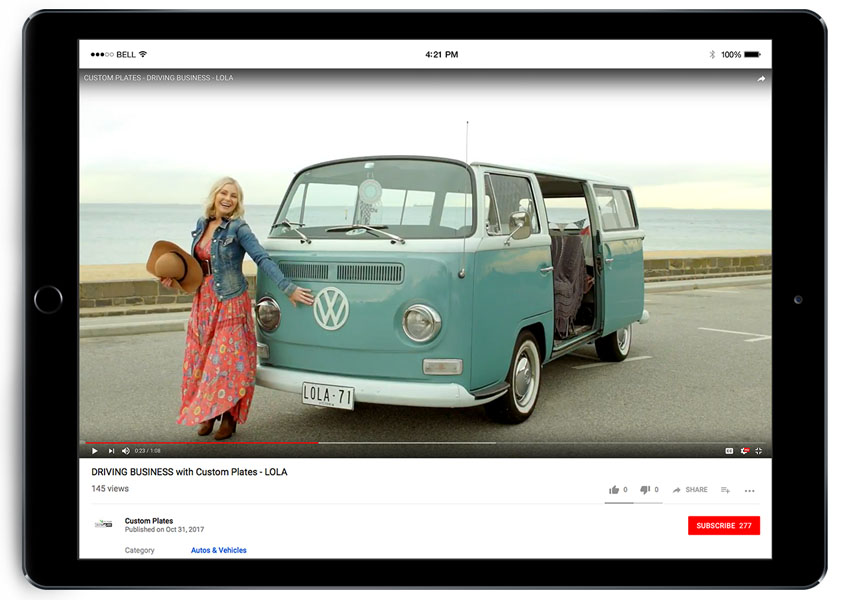Like the video with the thumbs-up icon
Viewport: 850px width, 600px height.
click(614, 490)
